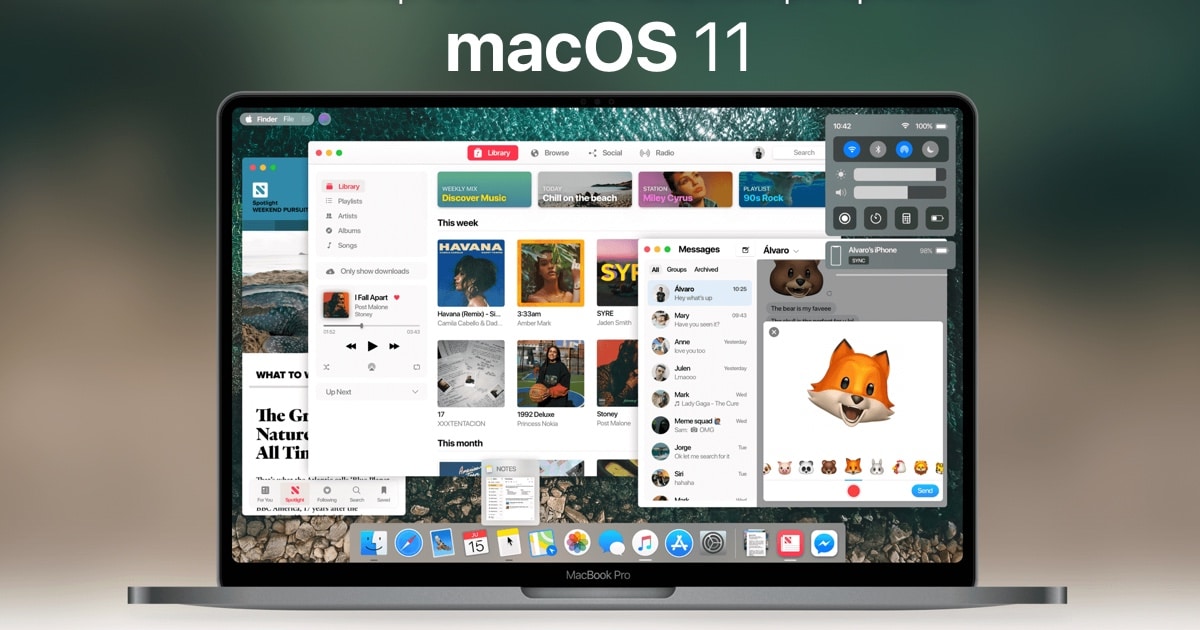Open the Music app in the dock
Screen dimensions: 1200x630
coord(645,543)
